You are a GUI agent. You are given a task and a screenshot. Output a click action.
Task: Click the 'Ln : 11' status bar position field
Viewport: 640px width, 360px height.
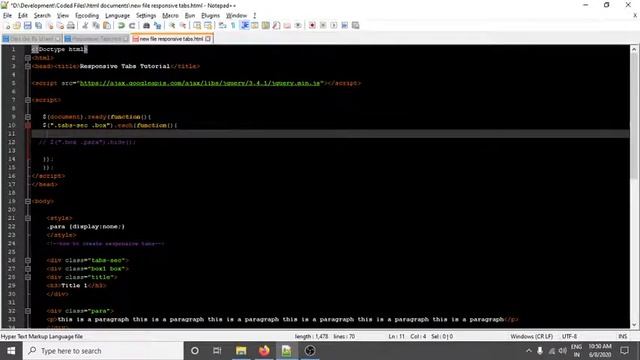coord(396,337)
